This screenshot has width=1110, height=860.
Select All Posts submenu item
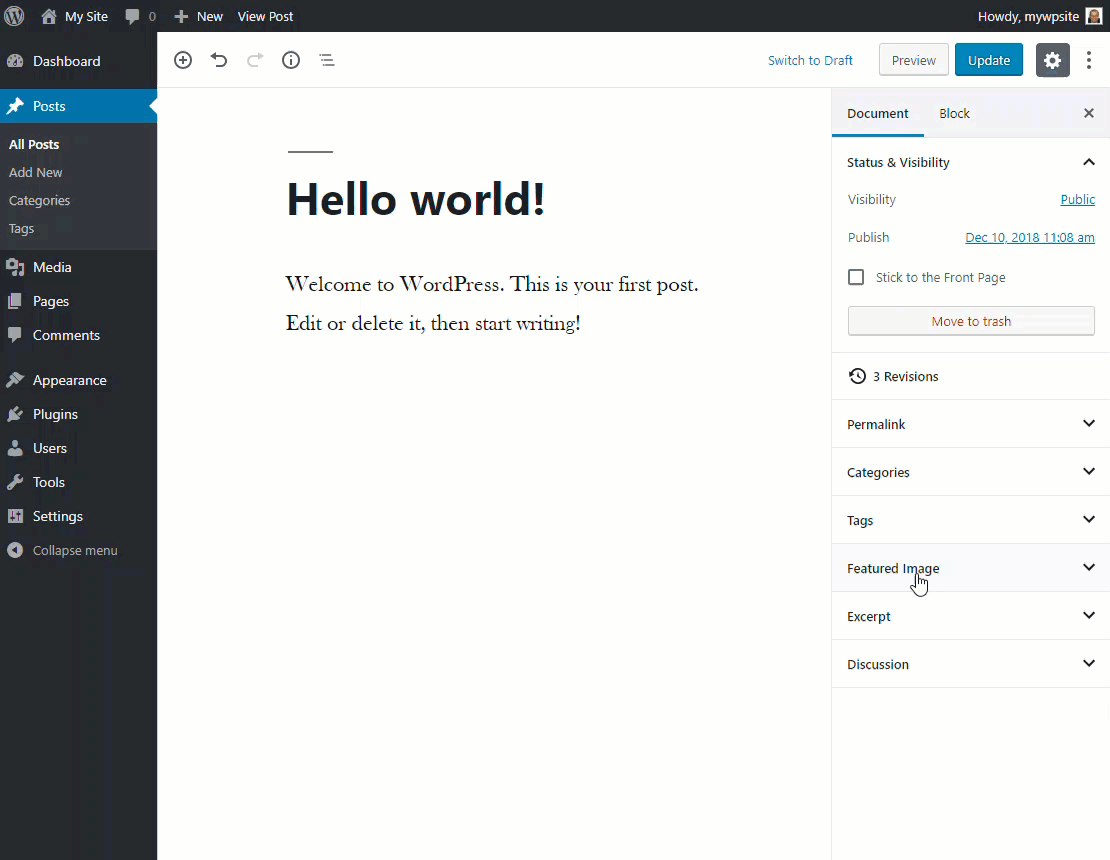(34, 144)
